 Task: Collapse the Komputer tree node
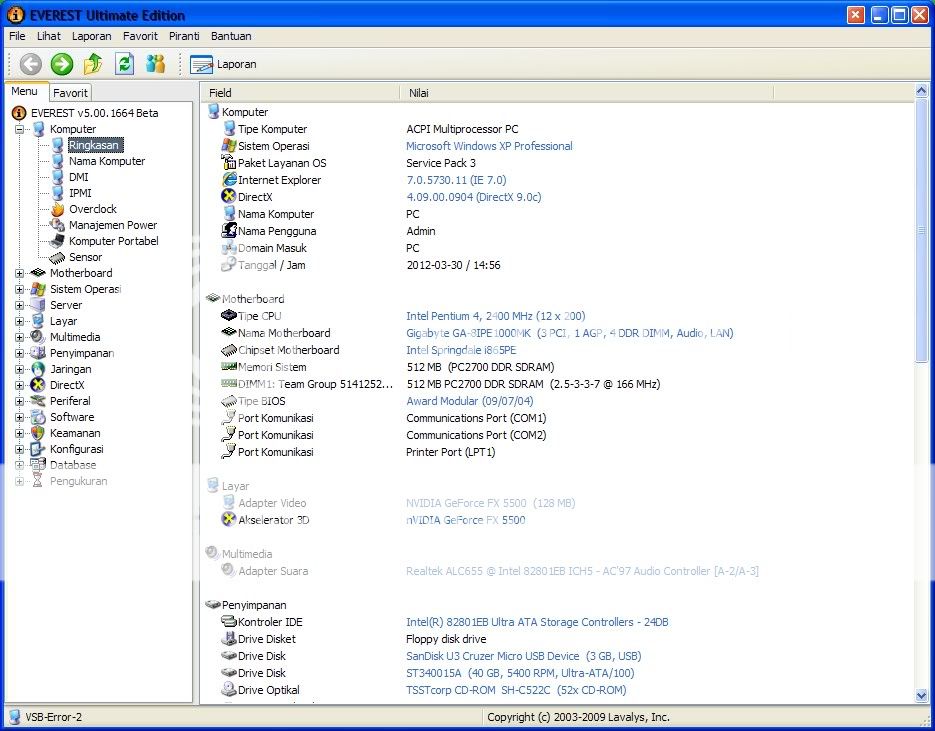click(x=19, y=129)
